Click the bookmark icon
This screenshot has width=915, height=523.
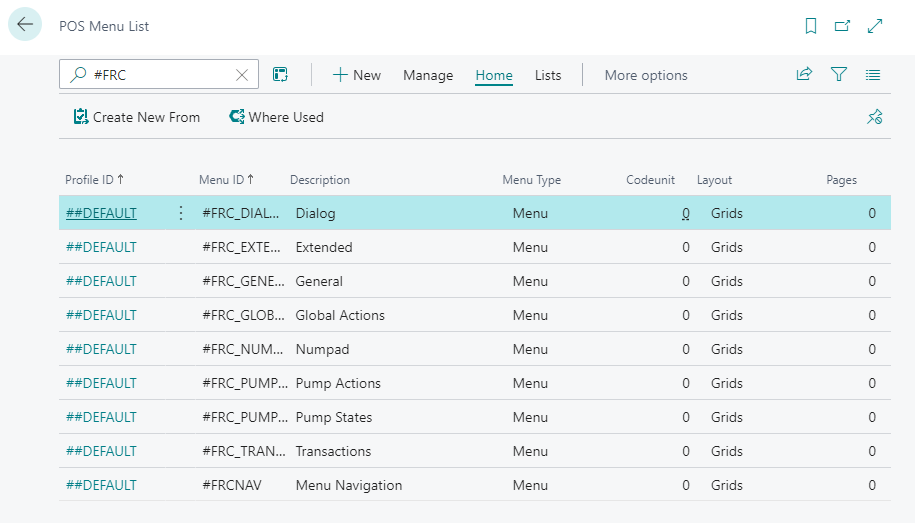point(811,26)
